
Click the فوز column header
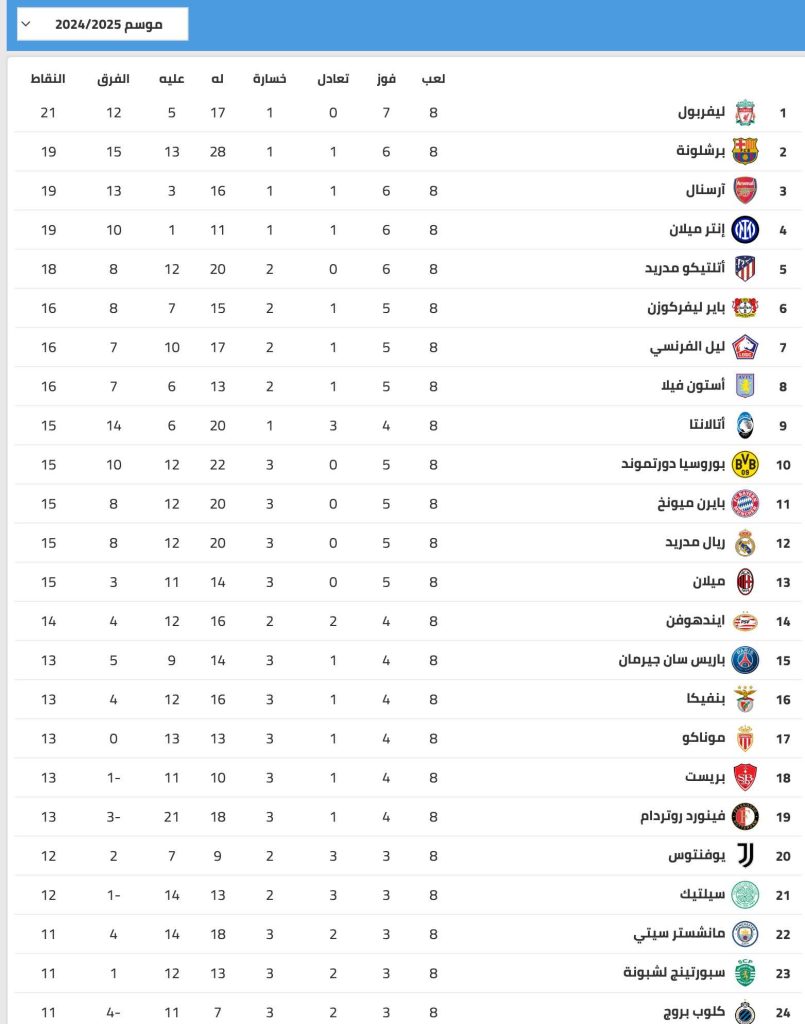coord(387,79)
